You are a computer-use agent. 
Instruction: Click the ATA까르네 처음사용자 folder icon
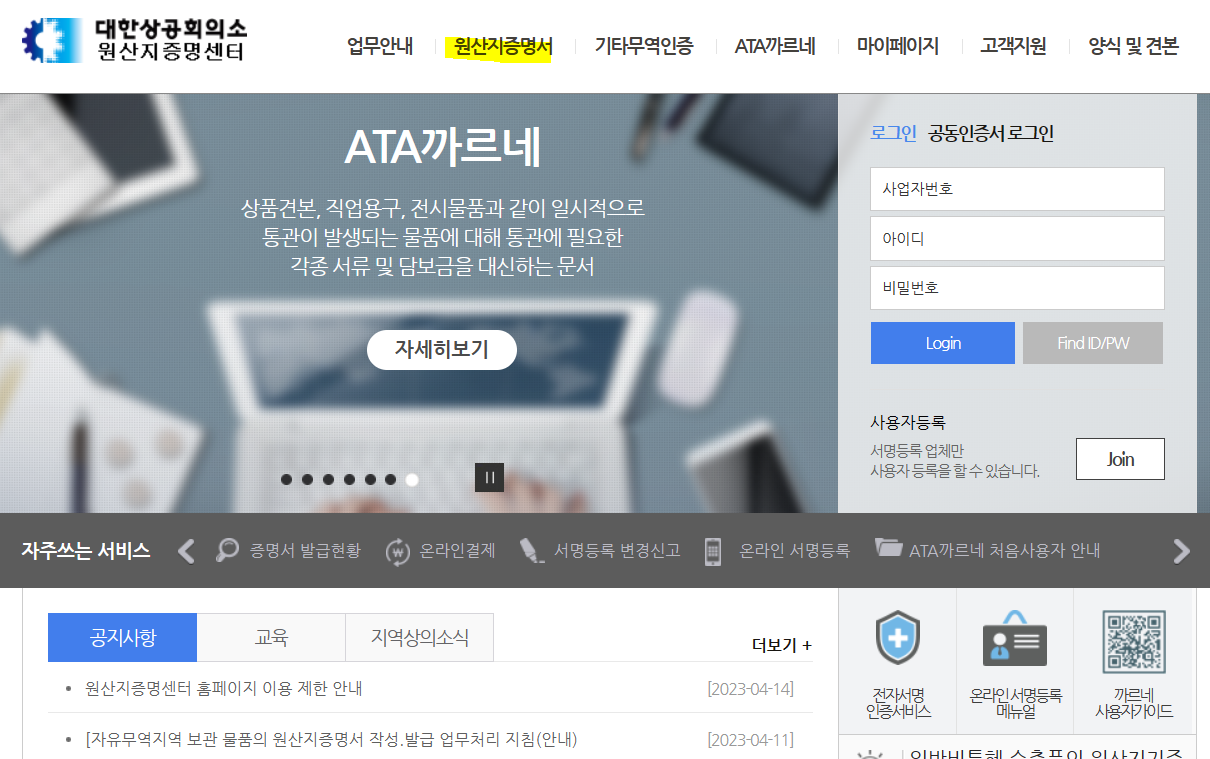click(x=888, y=547)
